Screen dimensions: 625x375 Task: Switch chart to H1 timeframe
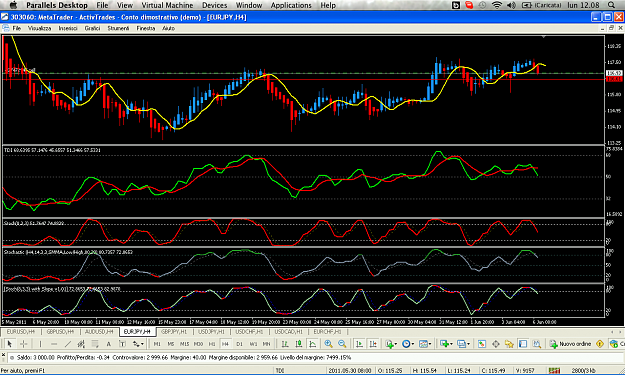point(212,344)
